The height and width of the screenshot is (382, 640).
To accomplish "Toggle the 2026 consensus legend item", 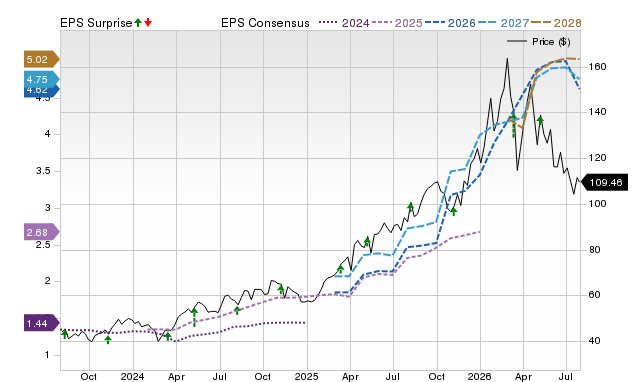I will [x=450, y=23].
